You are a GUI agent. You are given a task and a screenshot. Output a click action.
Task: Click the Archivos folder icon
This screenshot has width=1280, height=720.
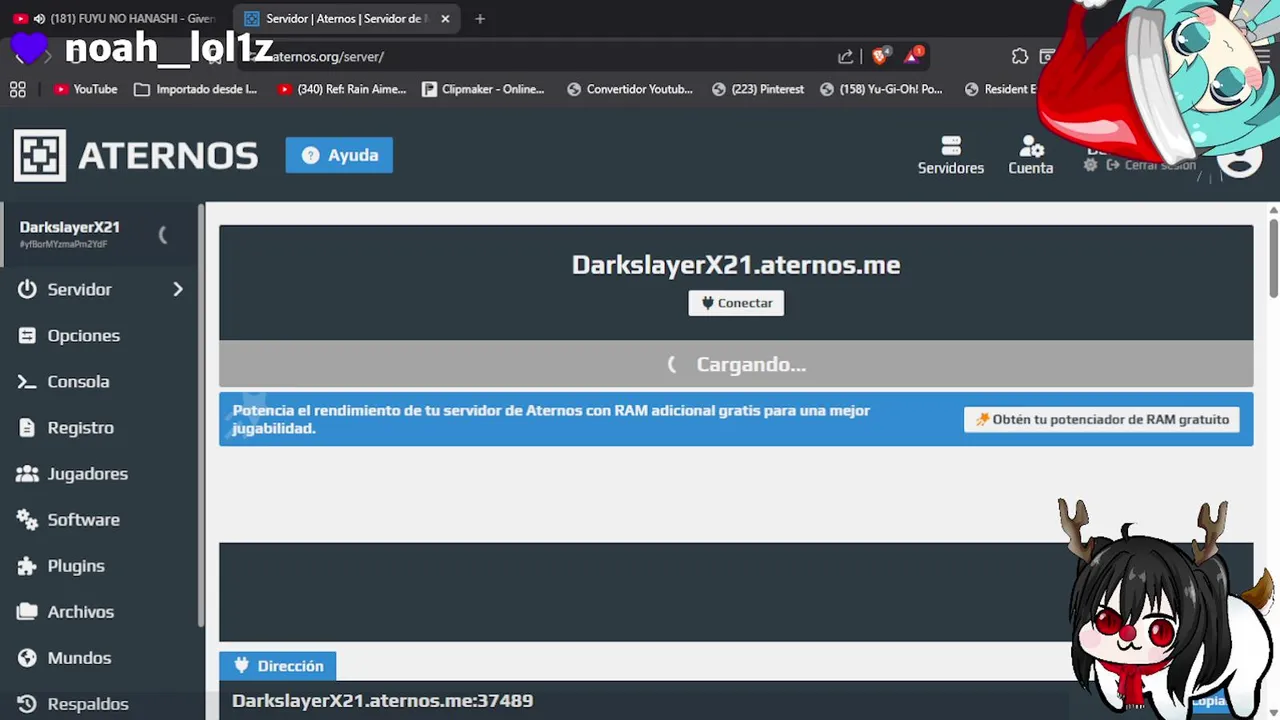click(x=27, y=611)
